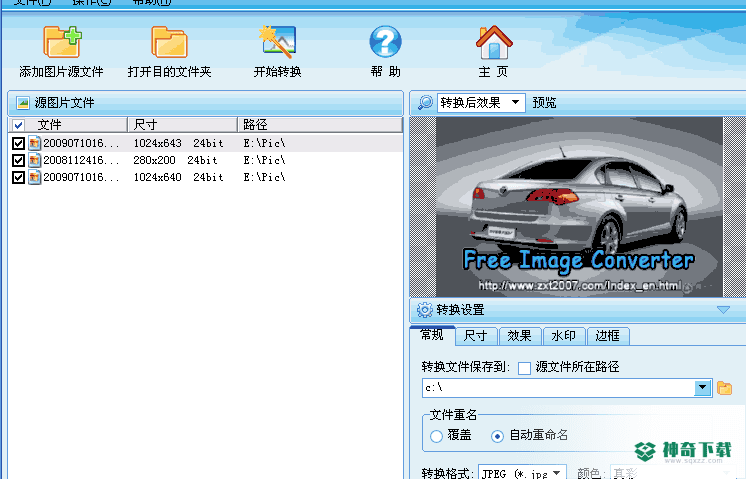The height and width of the screenshot is (479, 746).
Task: Browse for save folder with folder icon
Action: coord(724,388)
